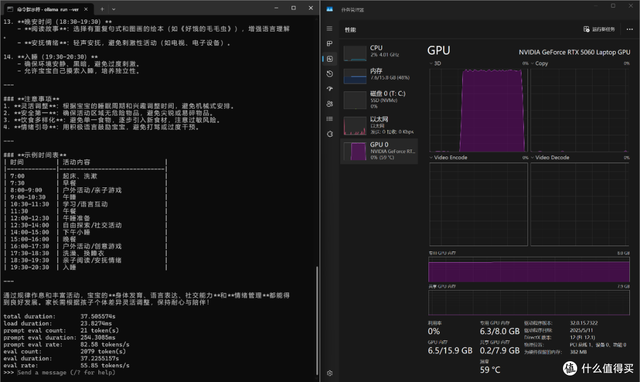Click the Video Decode graph area
This screenshot has width=640, height=382.
580,204
